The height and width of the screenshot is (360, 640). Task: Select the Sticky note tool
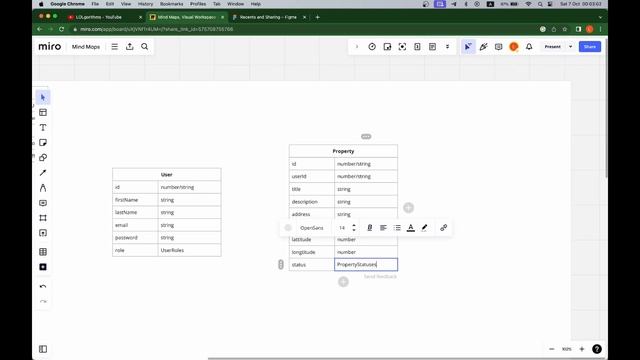coord(43,142)
